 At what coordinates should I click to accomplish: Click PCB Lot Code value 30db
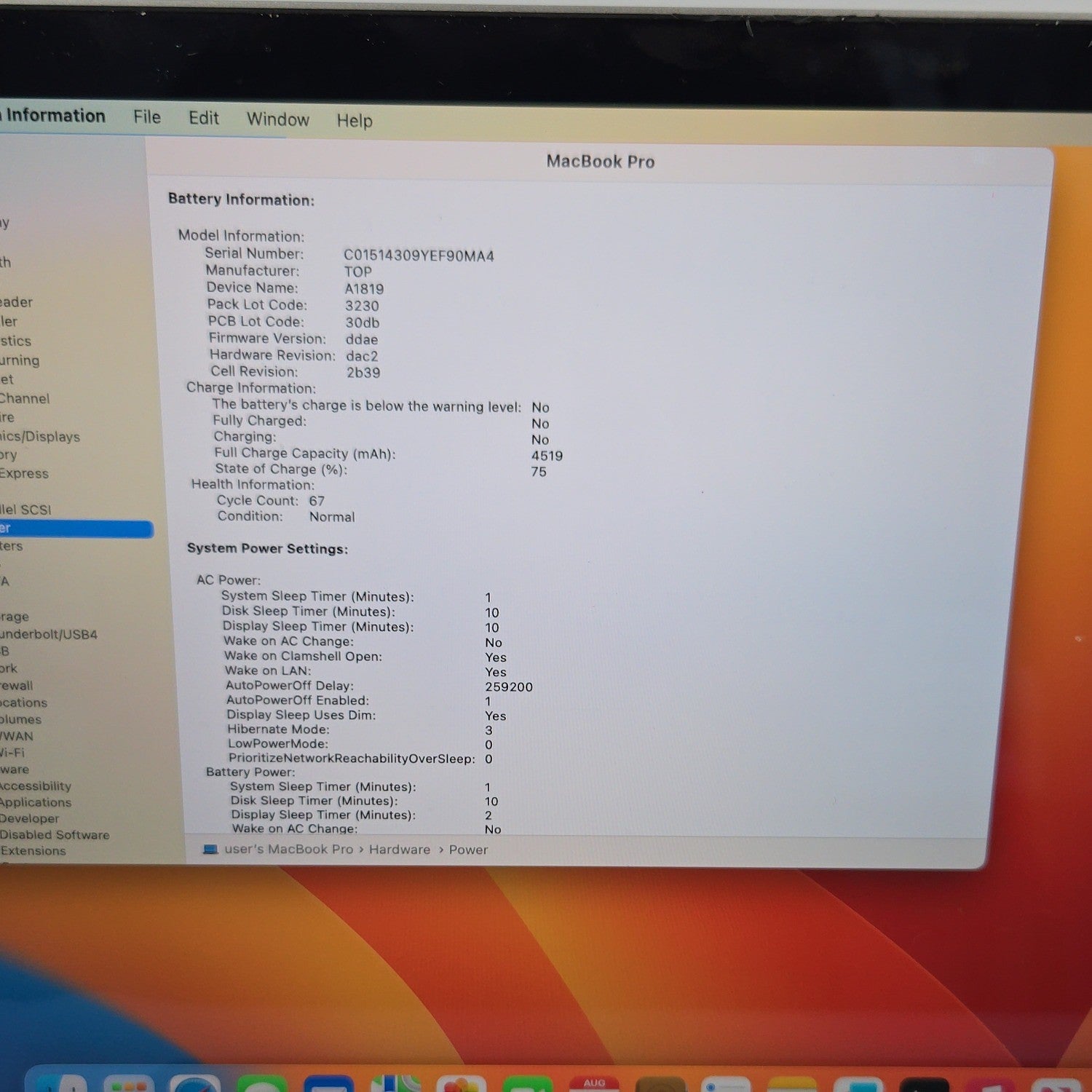[363, 323]
